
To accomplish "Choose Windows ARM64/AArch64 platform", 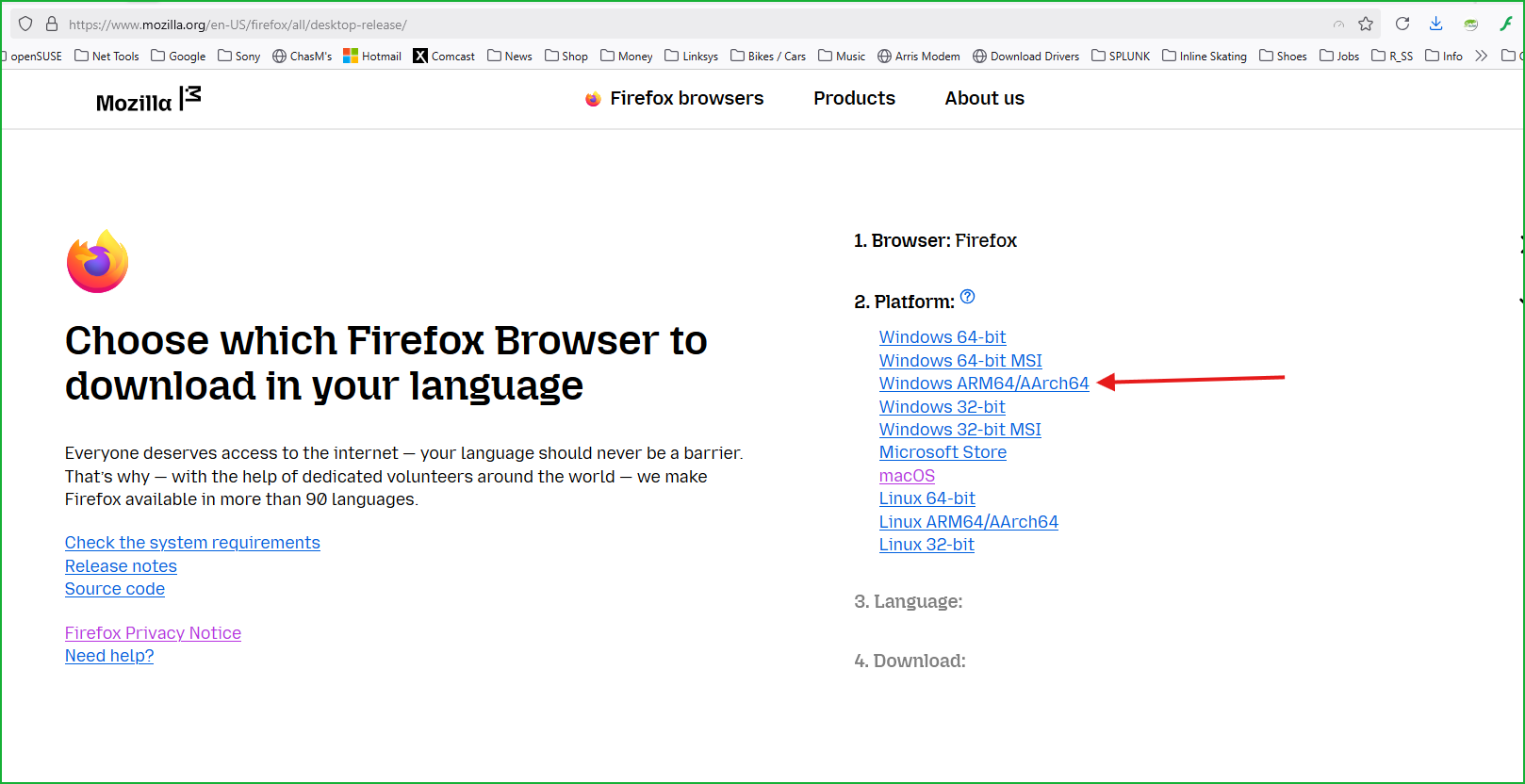I will [984, 384].
